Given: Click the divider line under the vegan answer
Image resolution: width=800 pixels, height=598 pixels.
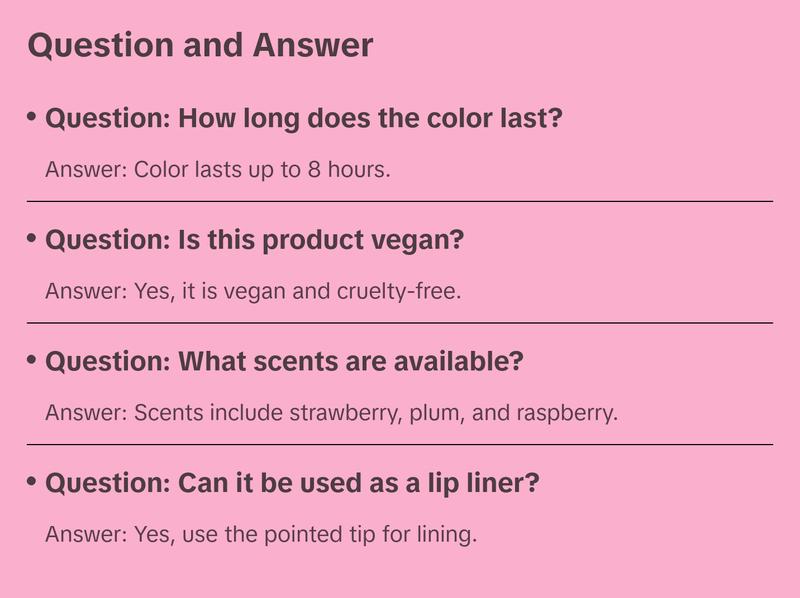Looking at the screenshot, I should tap(400, 323).
